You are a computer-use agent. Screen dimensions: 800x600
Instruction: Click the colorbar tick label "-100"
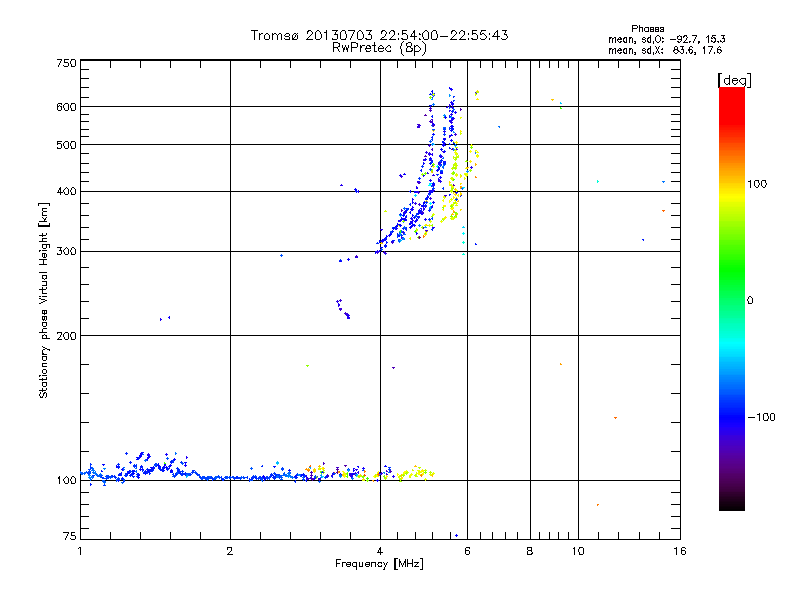(761, 417)
